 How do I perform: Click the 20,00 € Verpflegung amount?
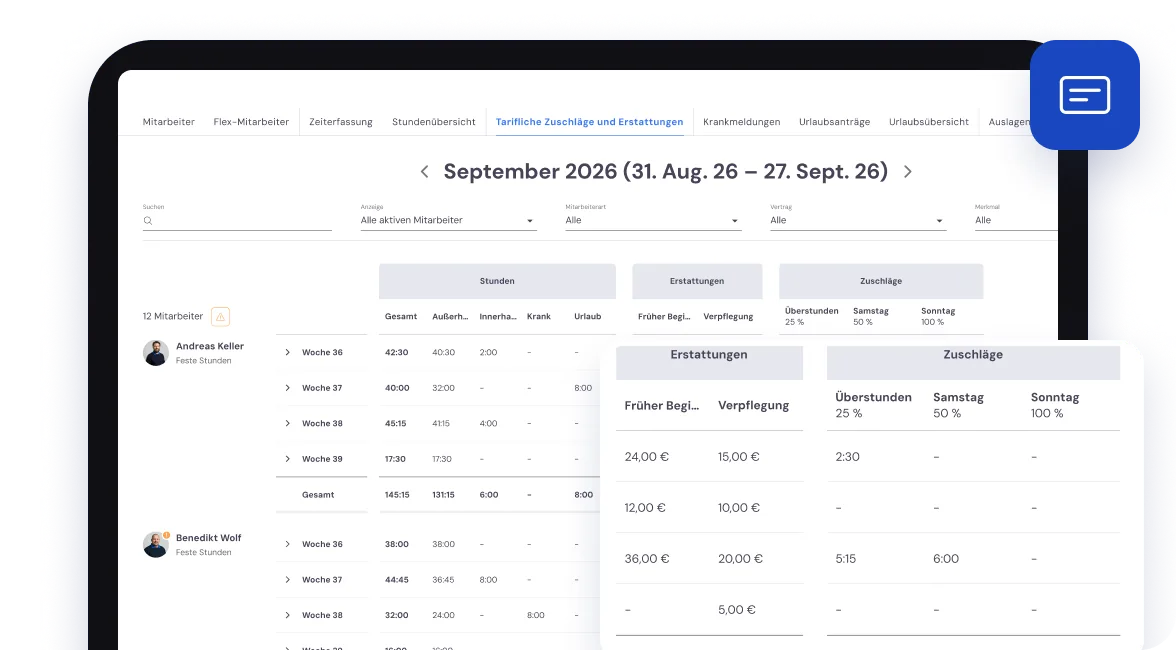pyautogui.click(x=740, y=559)
